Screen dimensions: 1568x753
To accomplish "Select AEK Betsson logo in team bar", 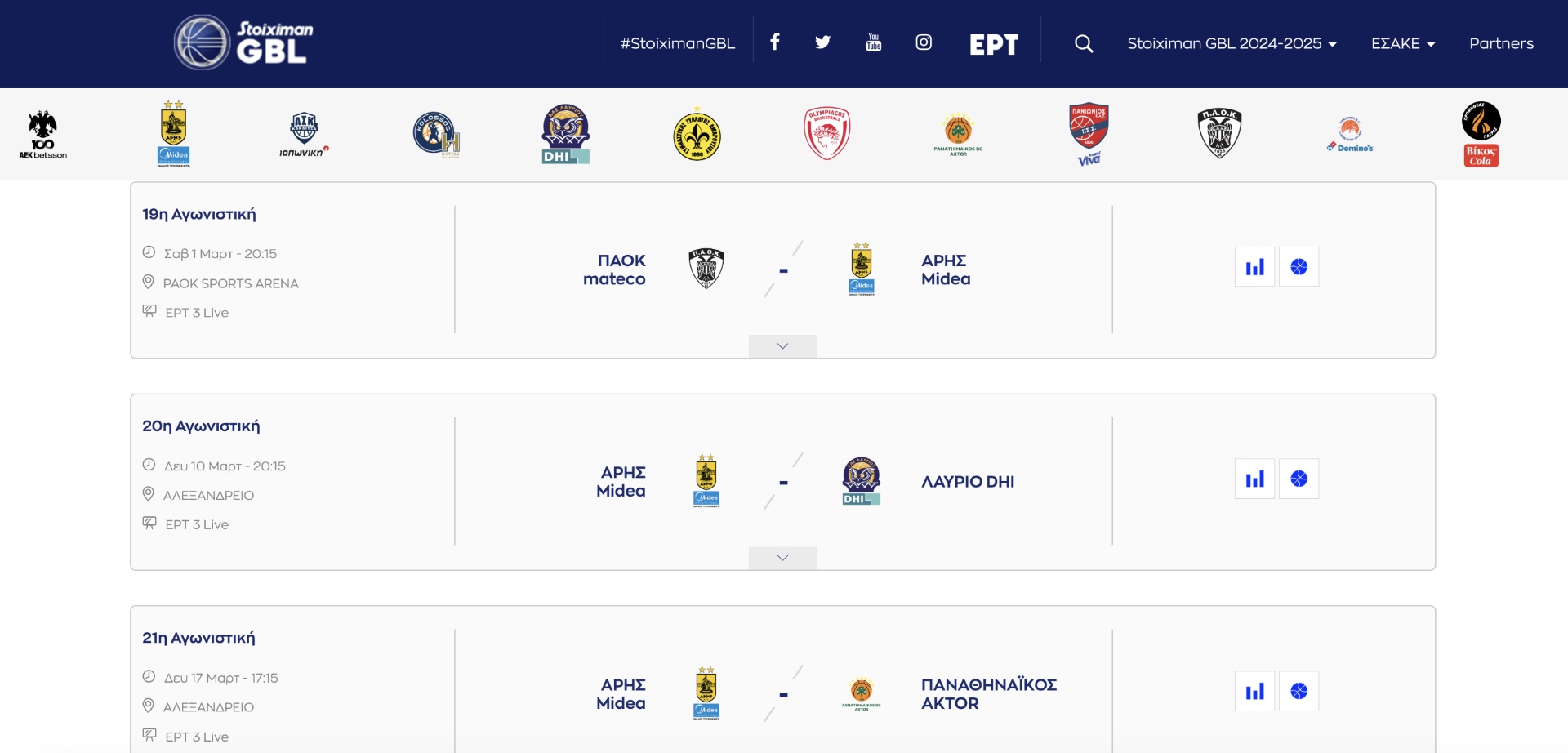I will tap(43, 134).
